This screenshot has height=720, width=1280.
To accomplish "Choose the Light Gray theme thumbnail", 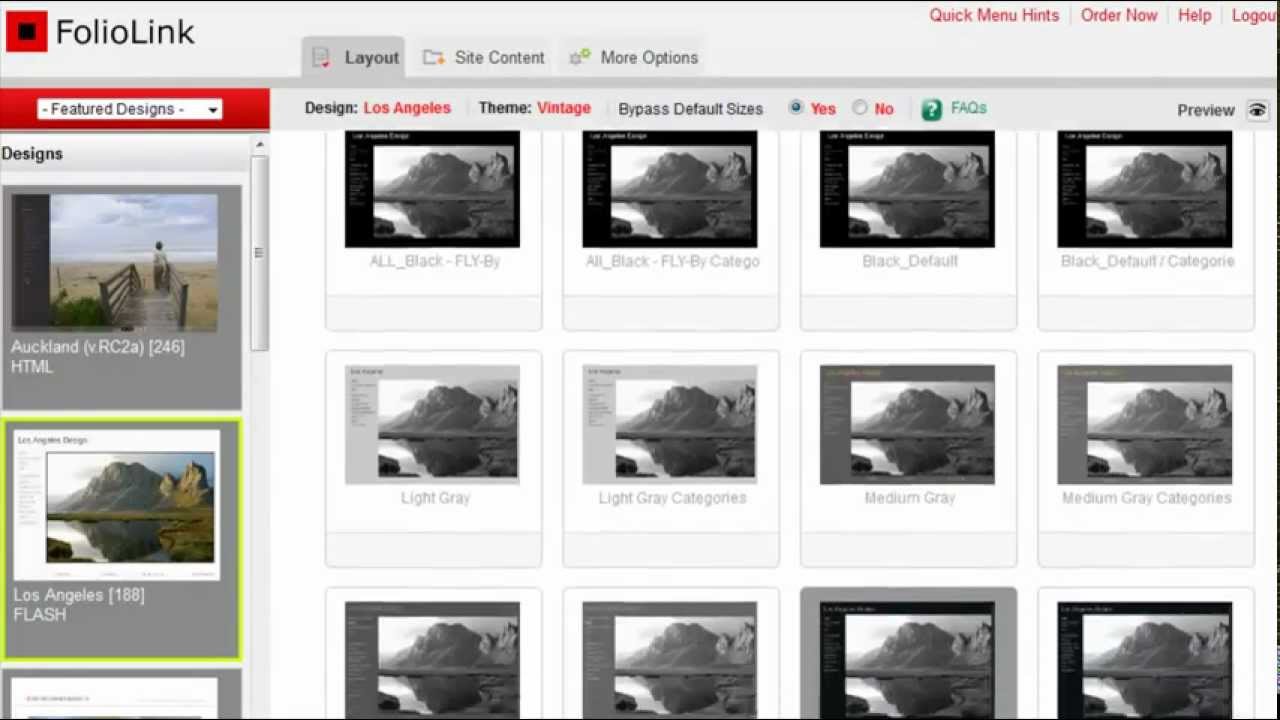I will [432, 424].
